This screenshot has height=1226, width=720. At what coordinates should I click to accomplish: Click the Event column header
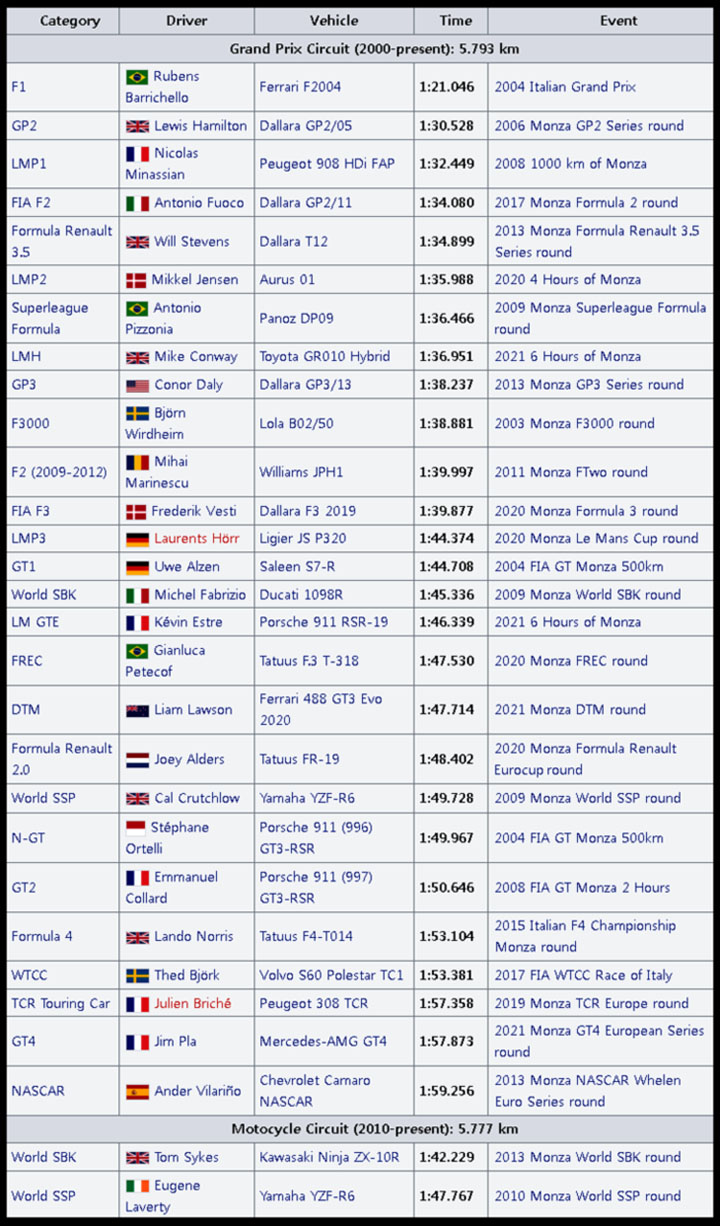(600, 21)
